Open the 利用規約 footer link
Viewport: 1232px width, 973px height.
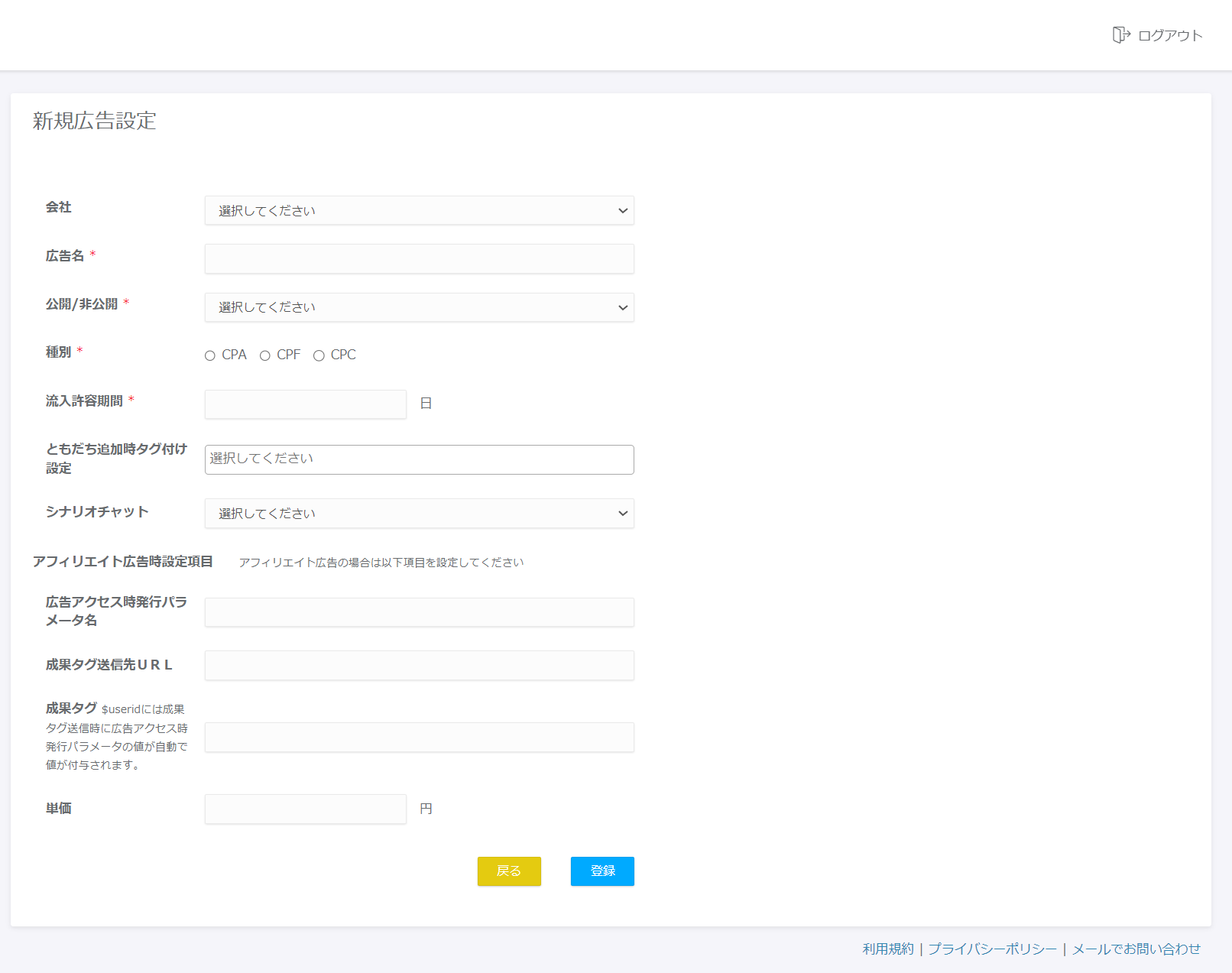coord(888,949)
